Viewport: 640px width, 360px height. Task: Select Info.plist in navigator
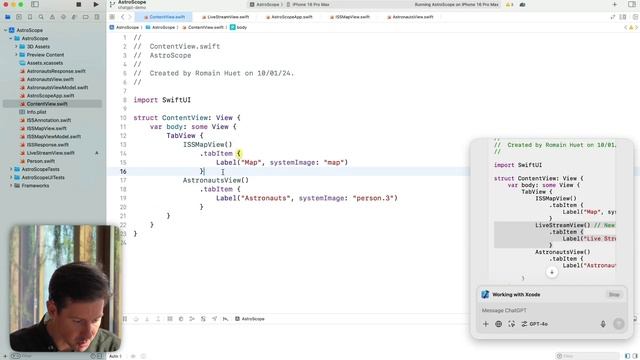[33, 112]
